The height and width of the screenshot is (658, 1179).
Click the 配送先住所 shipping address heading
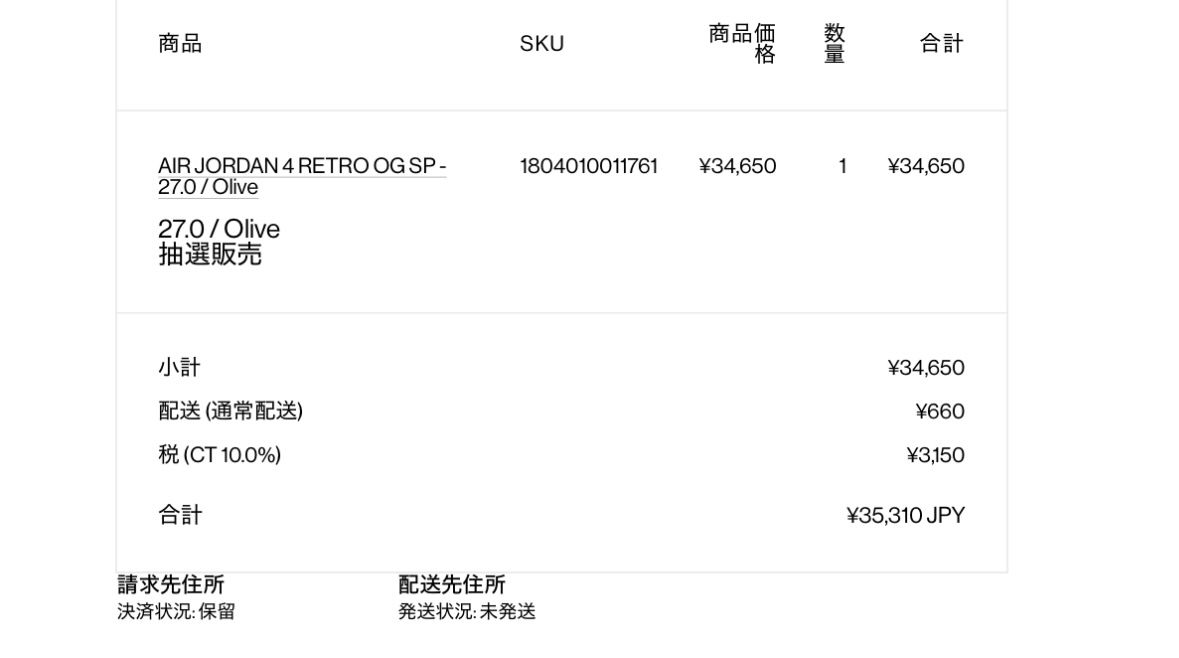click(x=452, y=584)
